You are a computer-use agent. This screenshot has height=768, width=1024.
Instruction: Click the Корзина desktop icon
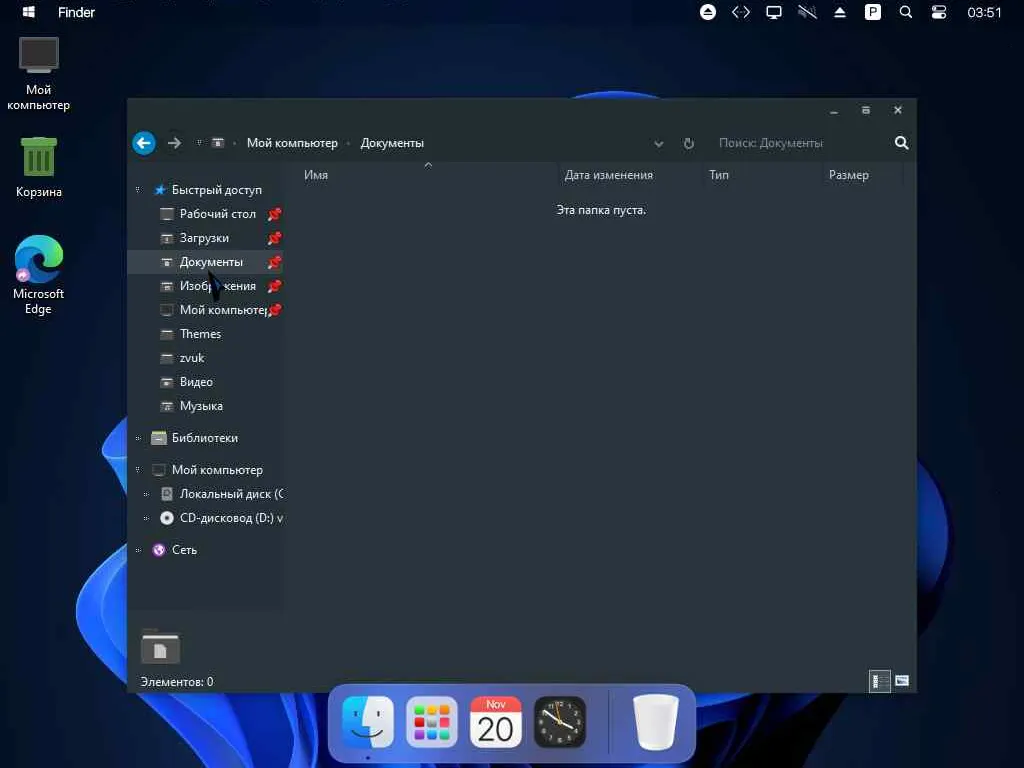click(x=39, y=167)
